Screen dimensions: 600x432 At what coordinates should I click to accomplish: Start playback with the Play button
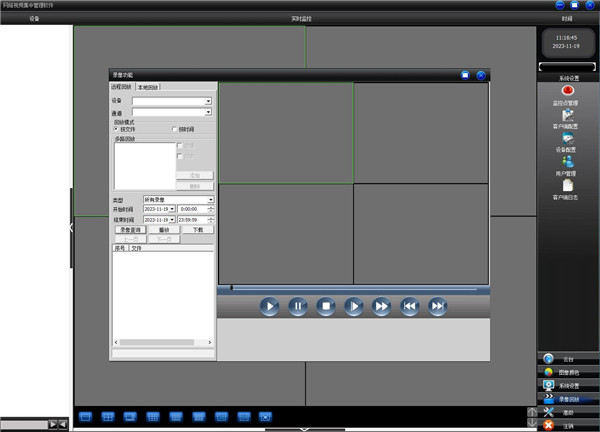[269, 306]
